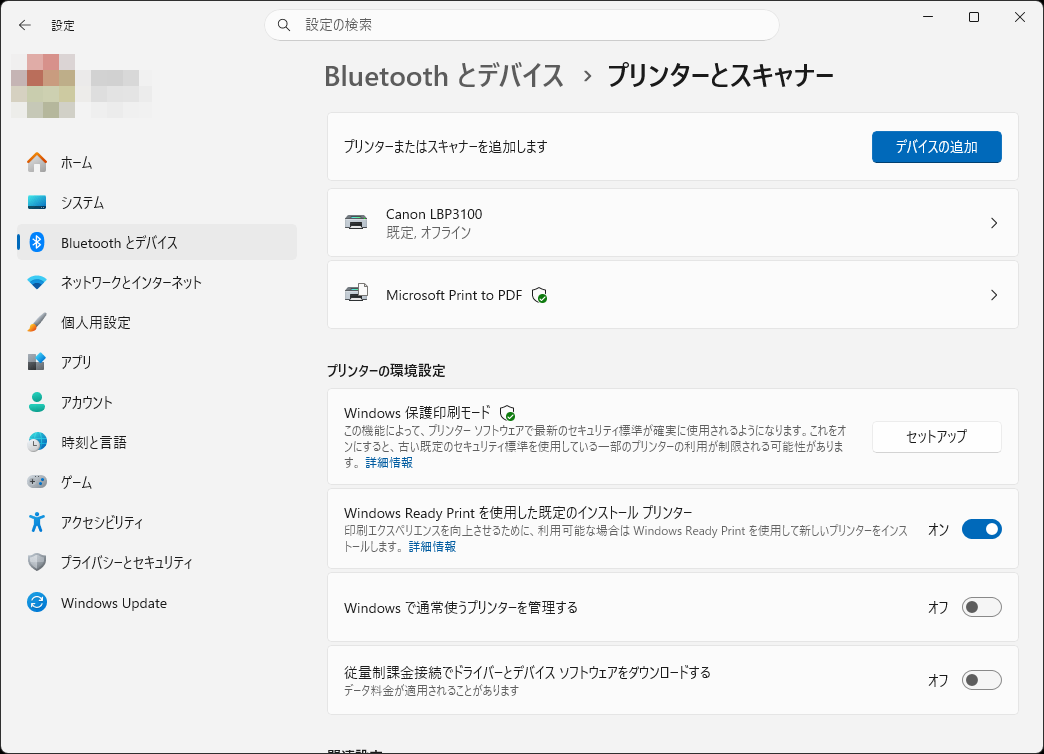The height and width of the screenshot is (754, 1044).
Task: Open 詳細情報 link under 保護印刷モード
Action: point(389,462)
